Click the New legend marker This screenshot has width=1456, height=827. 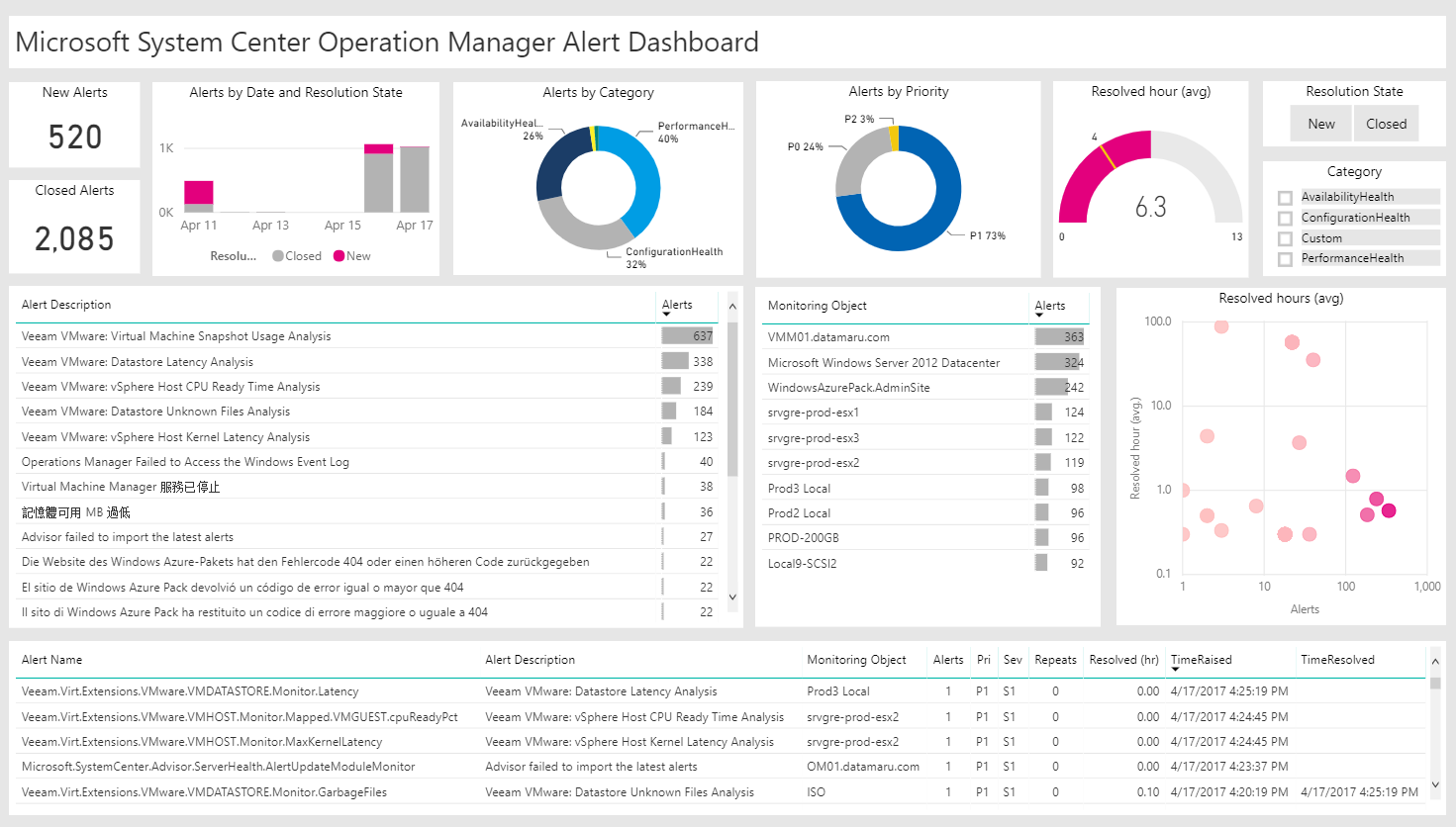339,256
